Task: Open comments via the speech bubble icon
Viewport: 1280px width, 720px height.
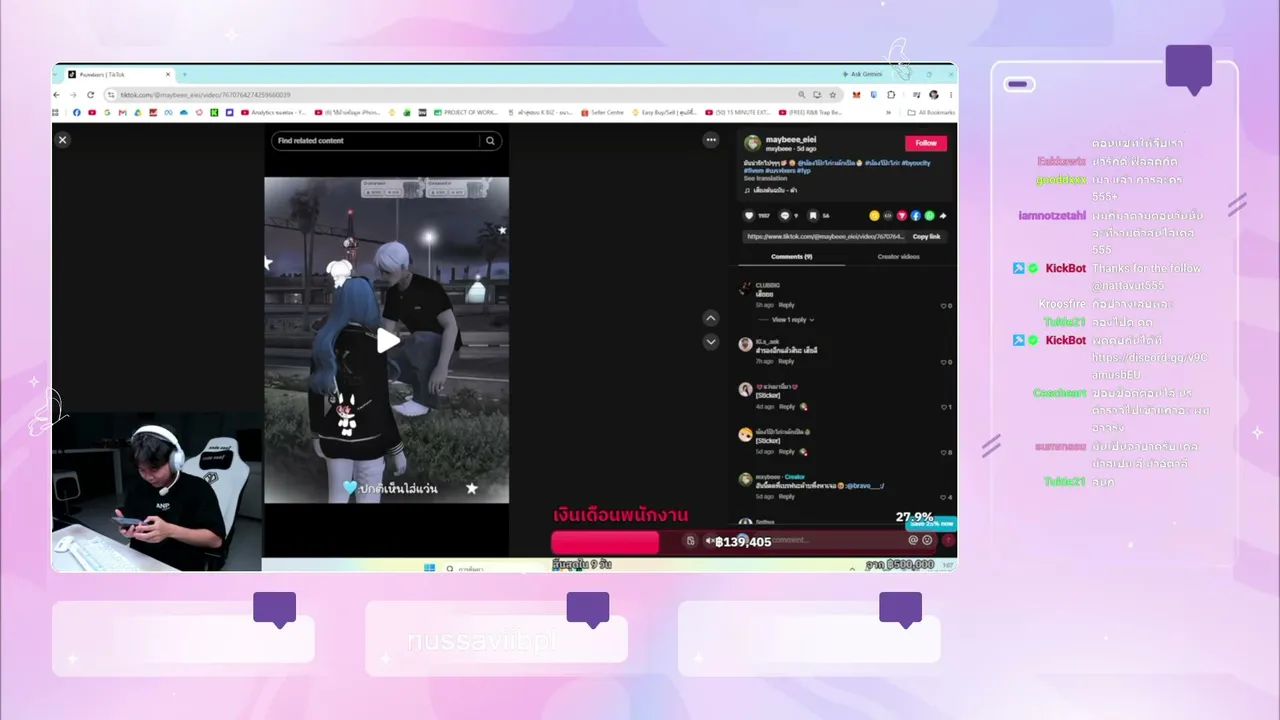Action: [x=784, y=215]
